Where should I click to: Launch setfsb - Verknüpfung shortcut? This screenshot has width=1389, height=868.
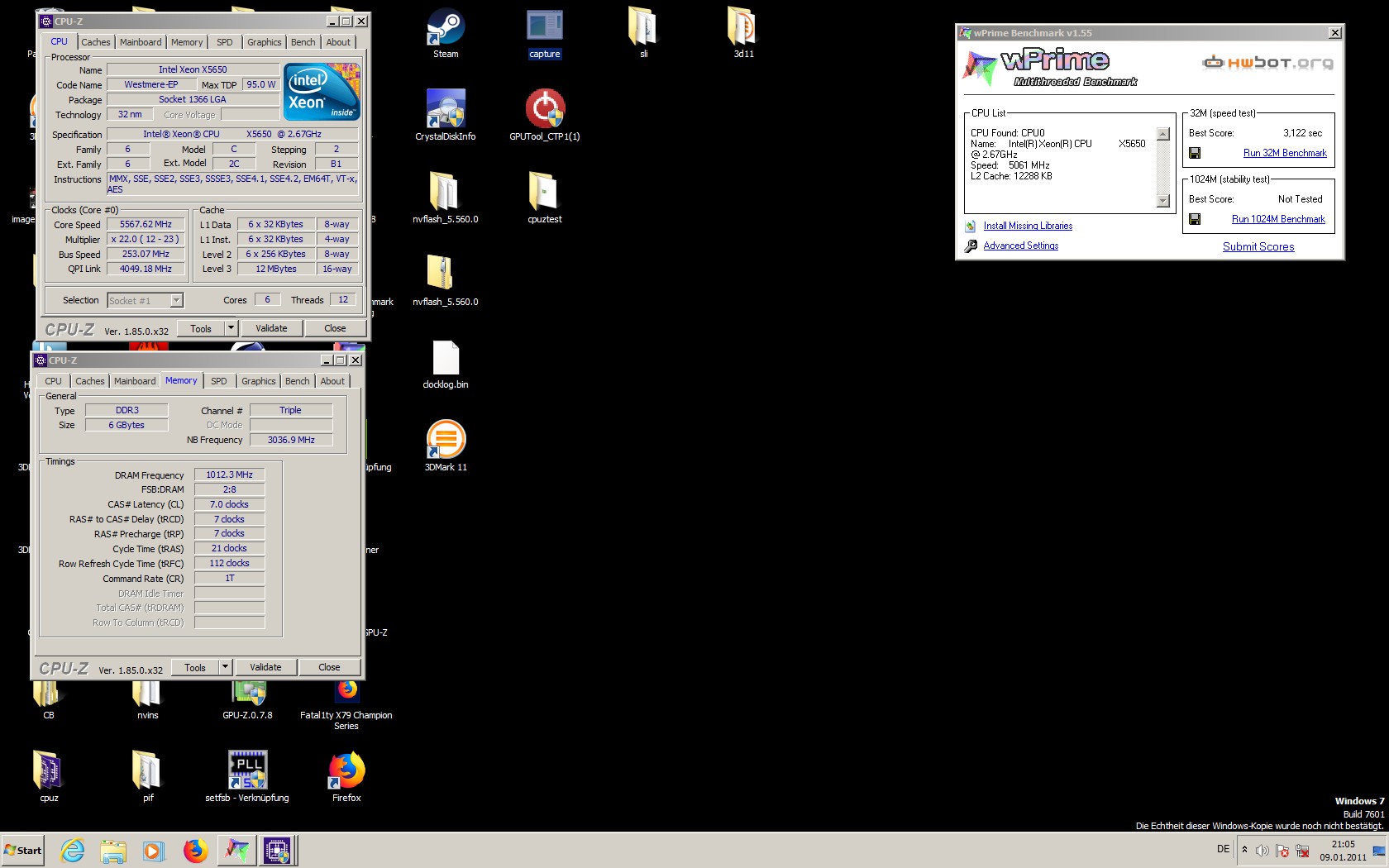coord(247,776)
